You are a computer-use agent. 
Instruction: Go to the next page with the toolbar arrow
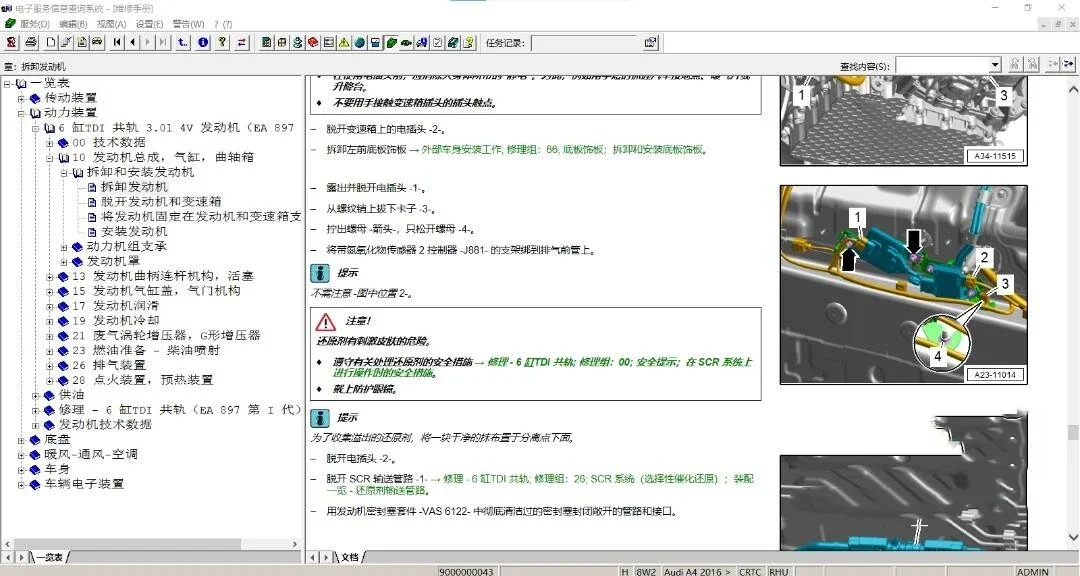(x=147, y=43)
